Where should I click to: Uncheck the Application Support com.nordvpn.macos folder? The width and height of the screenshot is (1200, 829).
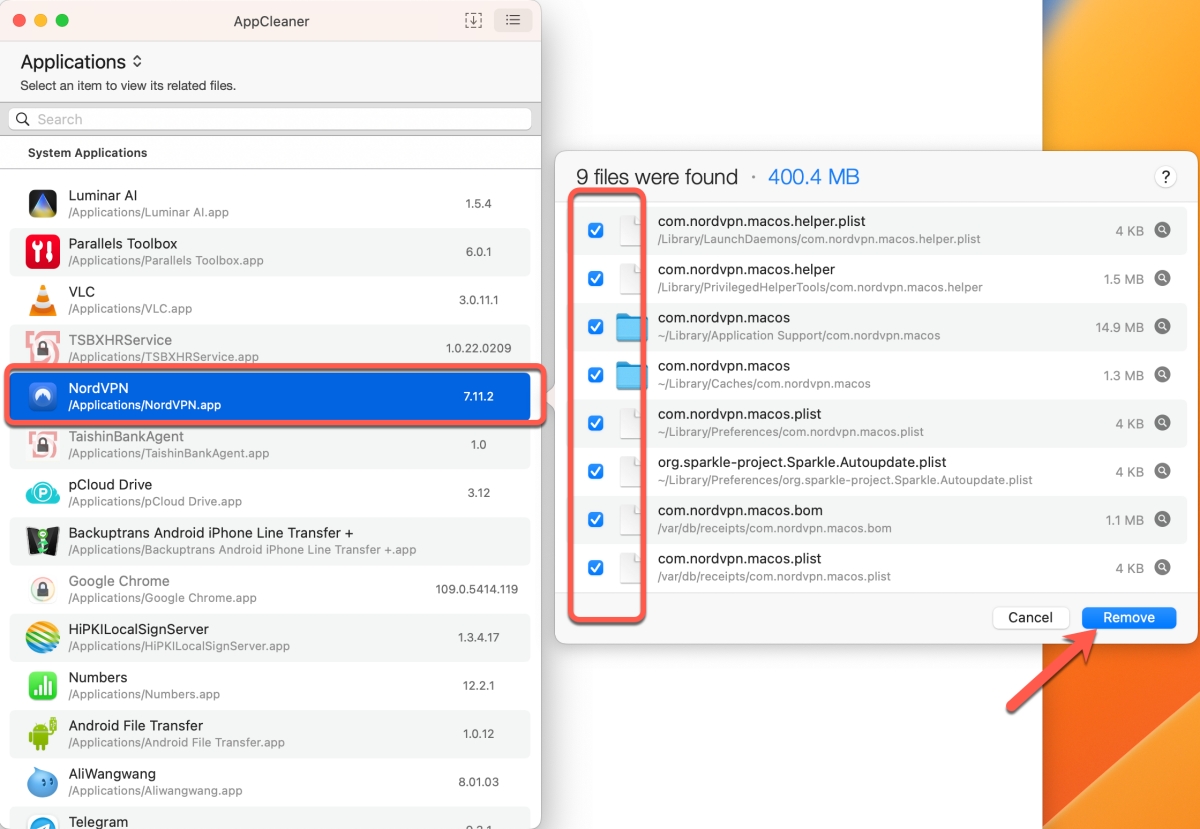596,327
